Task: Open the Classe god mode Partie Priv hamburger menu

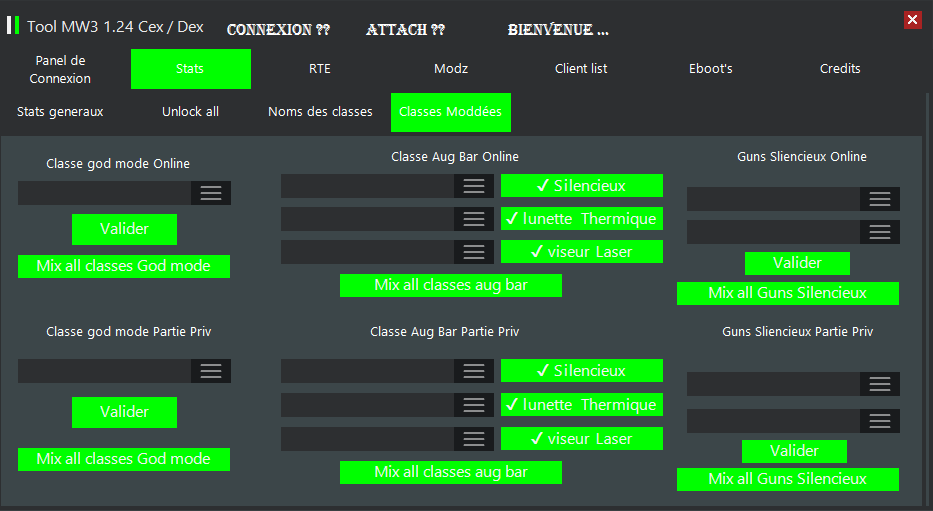Action: click(x=211, y=371)
